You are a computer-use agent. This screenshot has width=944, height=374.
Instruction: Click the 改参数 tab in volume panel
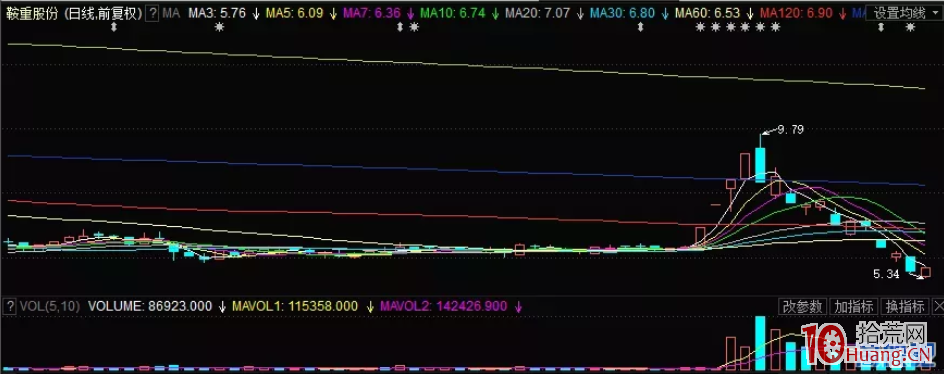[x=803, y=307]
